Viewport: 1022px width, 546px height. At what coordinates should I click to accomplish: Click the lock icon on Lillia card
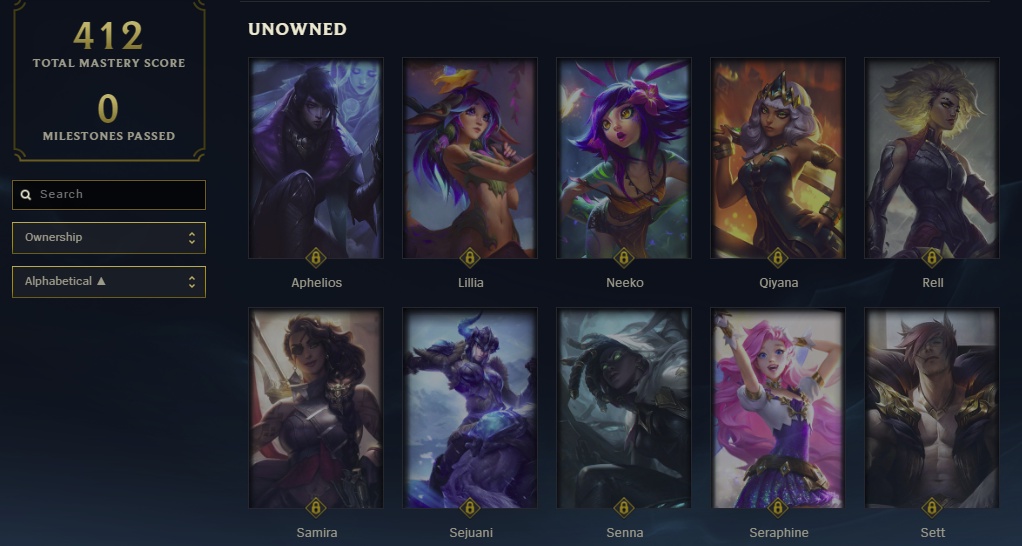[470, 258]
